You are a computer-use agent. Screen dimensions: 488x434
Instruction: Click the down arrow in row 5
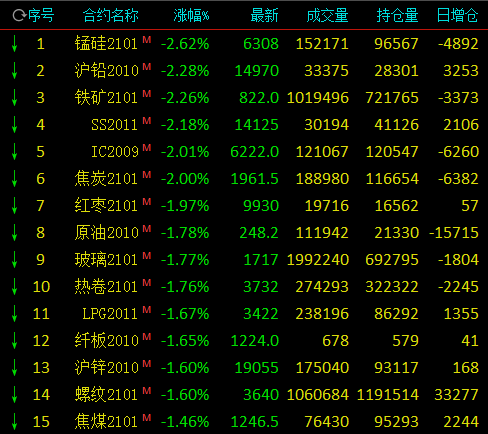[14, 152]
